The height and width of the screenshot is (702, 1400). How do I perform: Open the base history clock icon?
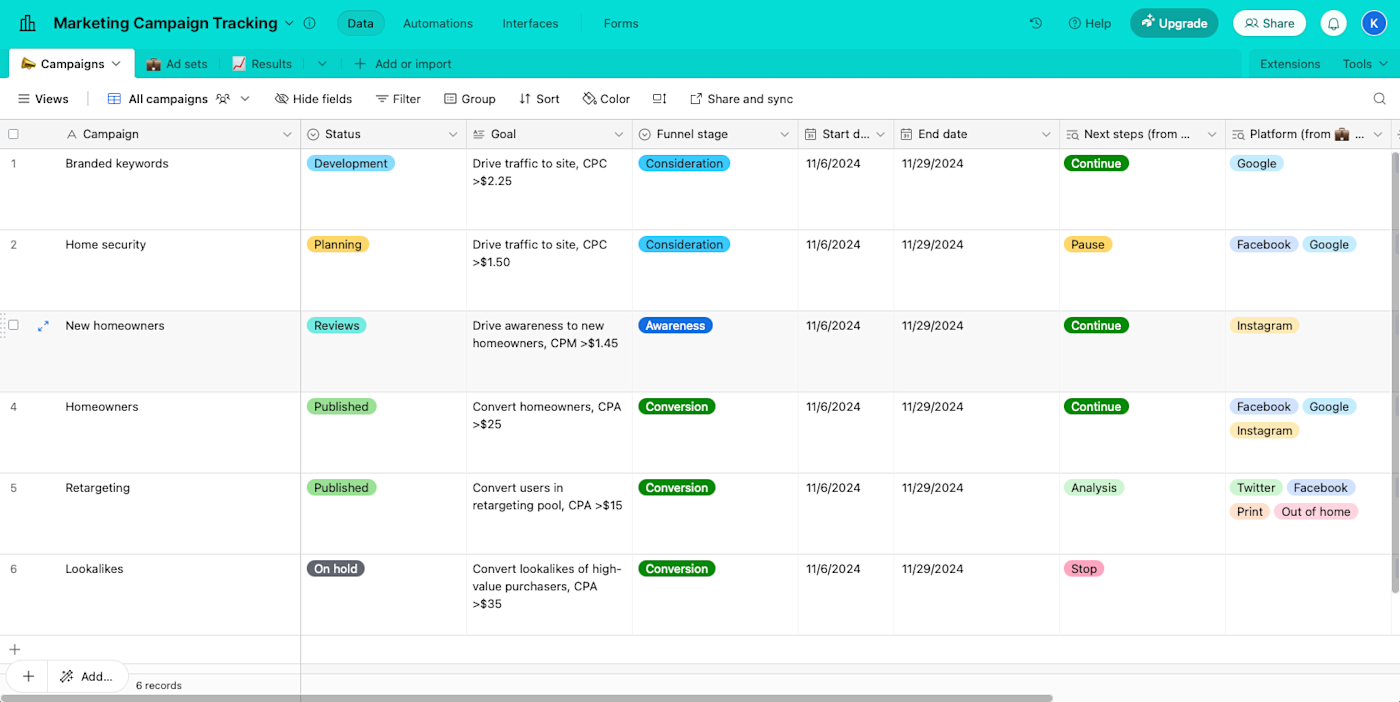click(x=1036, y=23)
